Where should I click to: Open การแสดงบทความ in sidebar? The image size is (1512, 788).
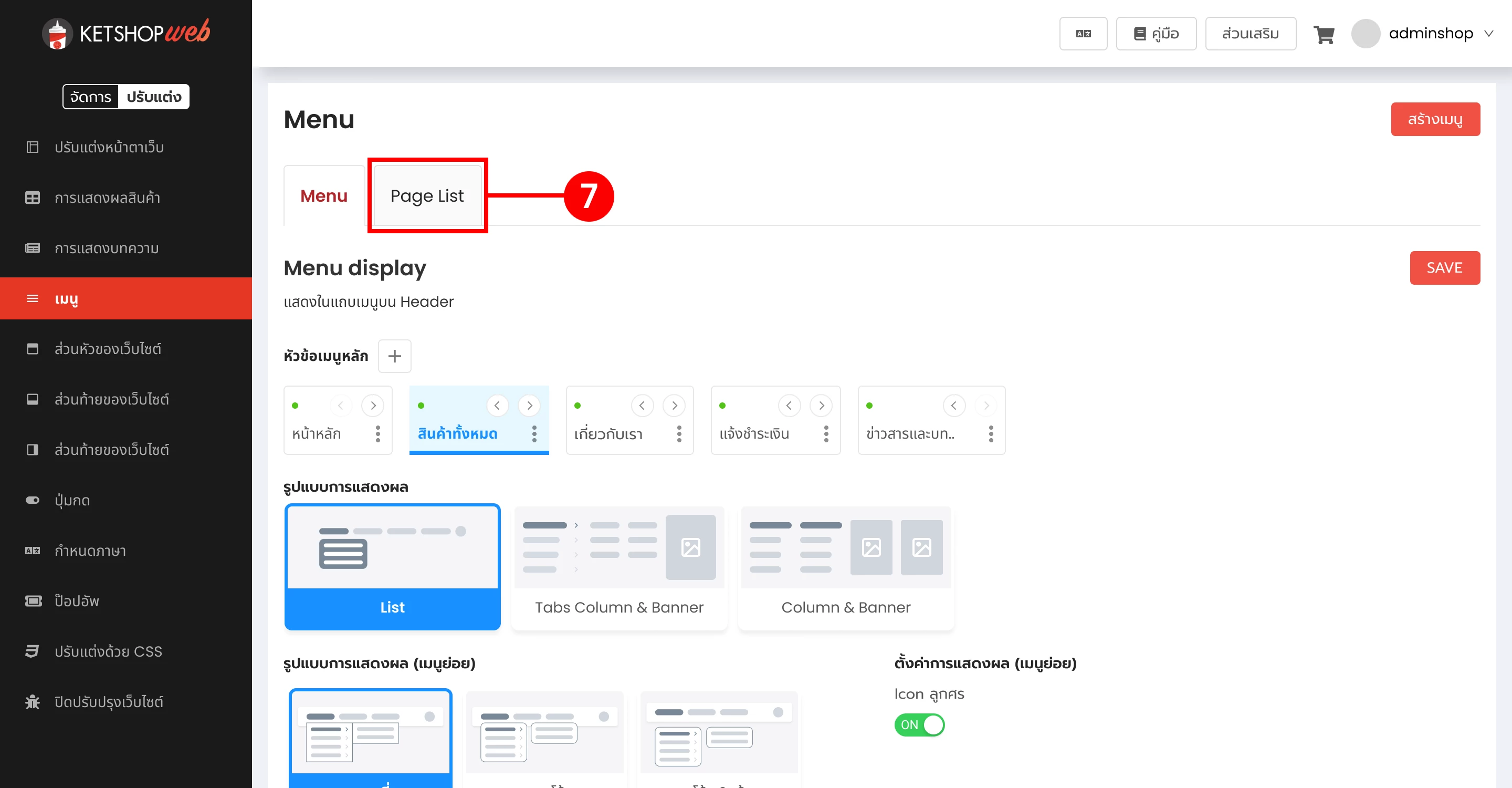tap(125, 248)
